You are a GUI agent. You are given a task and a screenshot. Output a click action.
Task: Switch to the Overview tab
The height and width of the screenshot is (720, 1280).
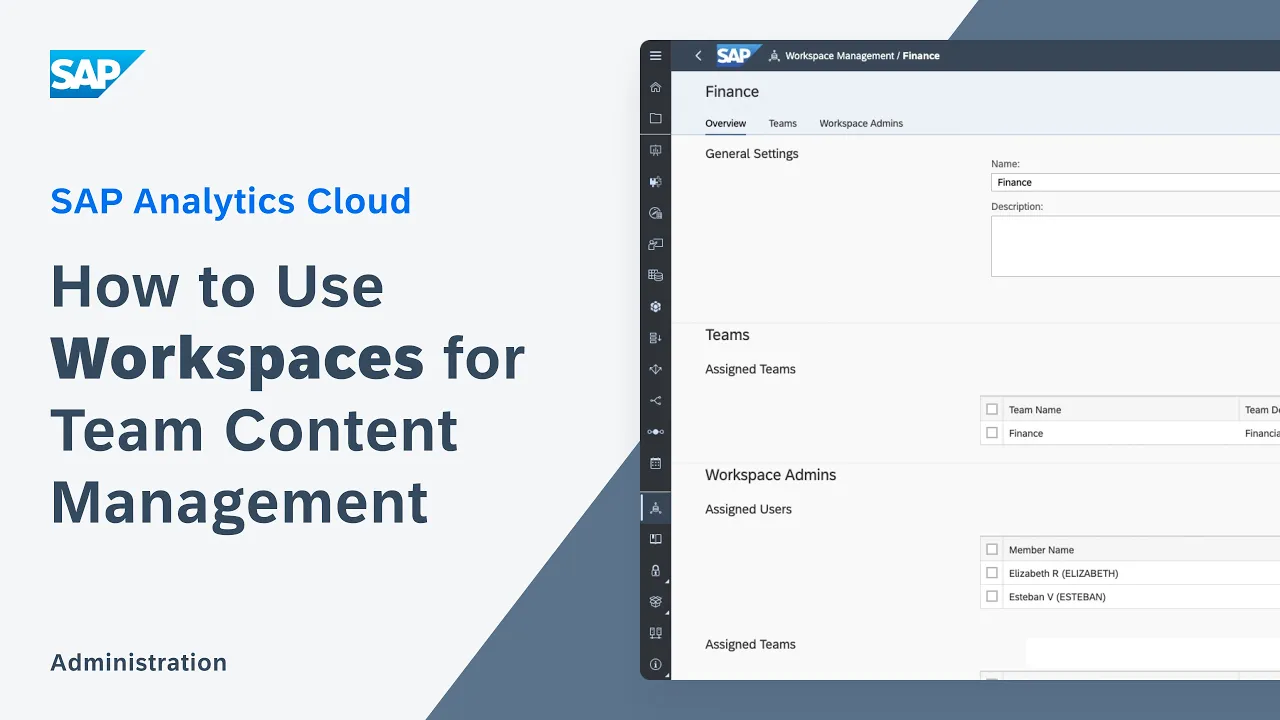point(726,123)
